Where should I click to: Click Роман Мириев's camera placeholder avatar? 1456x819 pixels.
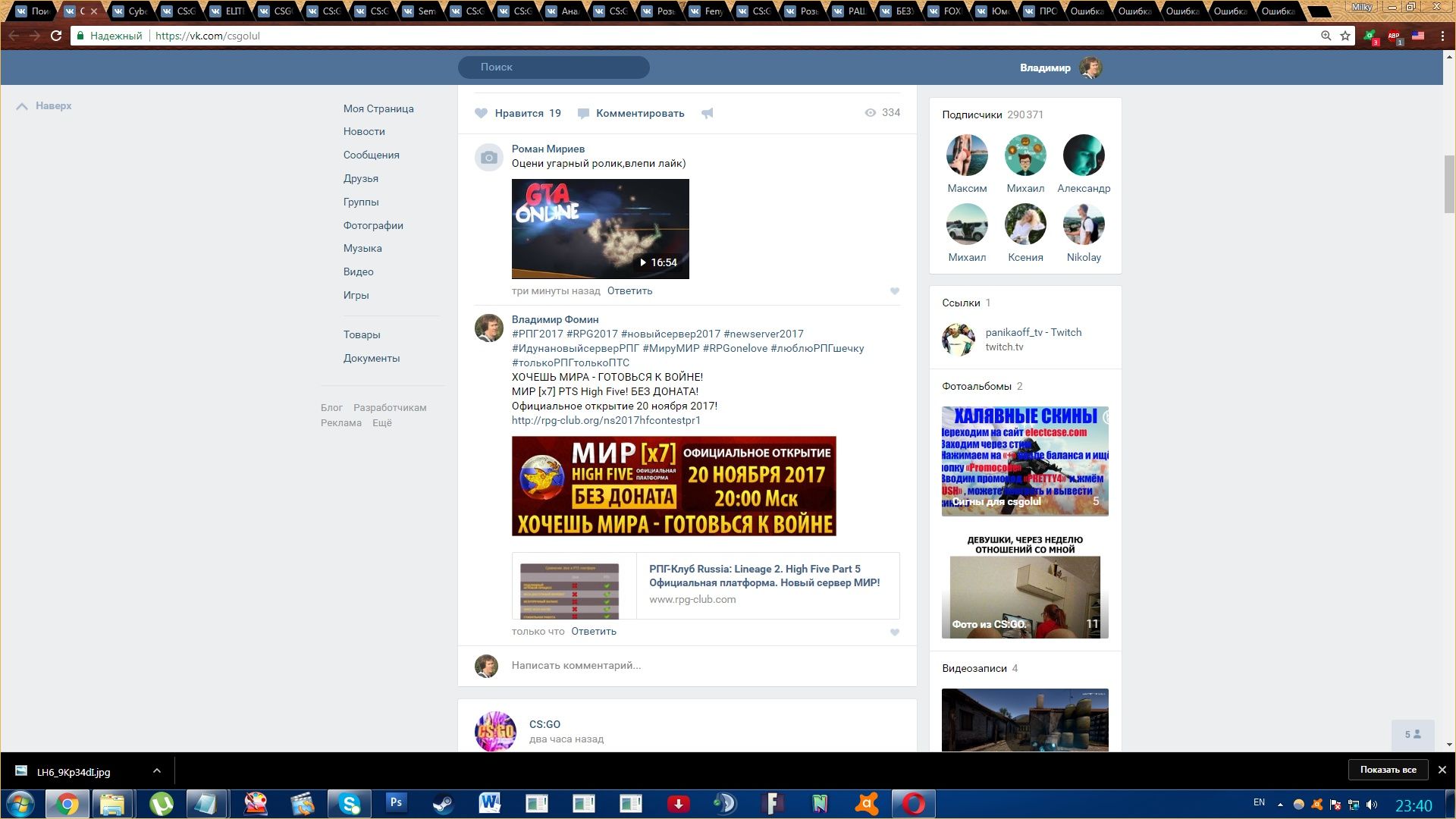(489, 158)
